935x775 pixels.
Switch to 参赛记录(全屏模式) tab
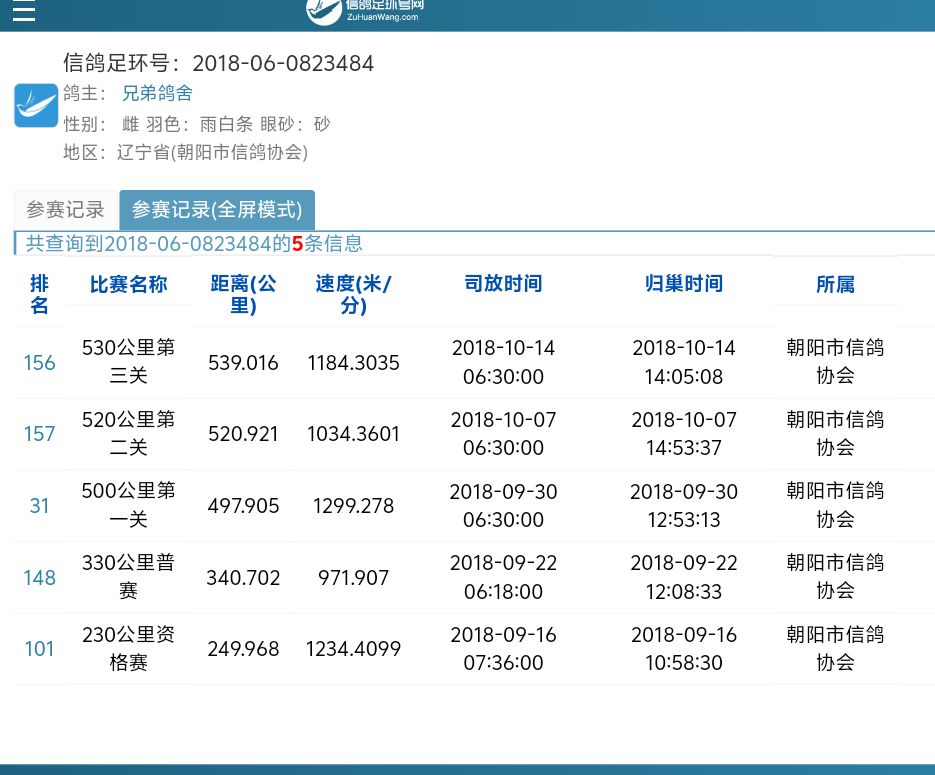(217, 210)
